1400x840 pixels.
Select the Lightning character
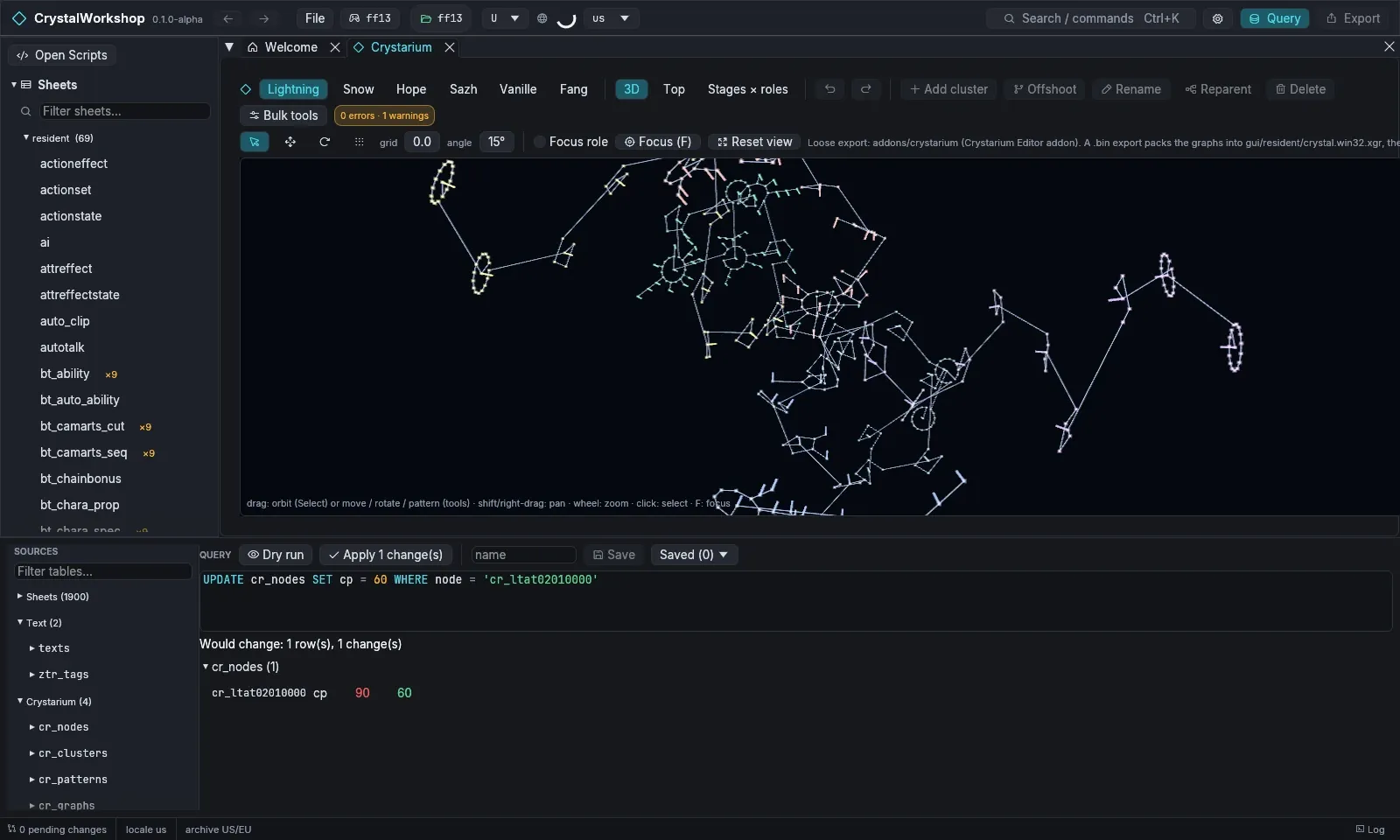tap(293, 89)
